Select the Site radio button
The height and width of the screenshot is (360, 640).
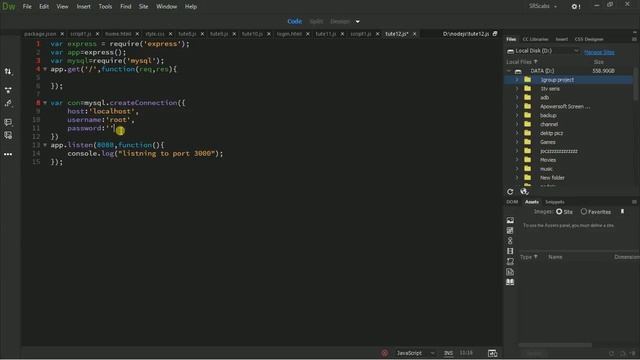559,211
